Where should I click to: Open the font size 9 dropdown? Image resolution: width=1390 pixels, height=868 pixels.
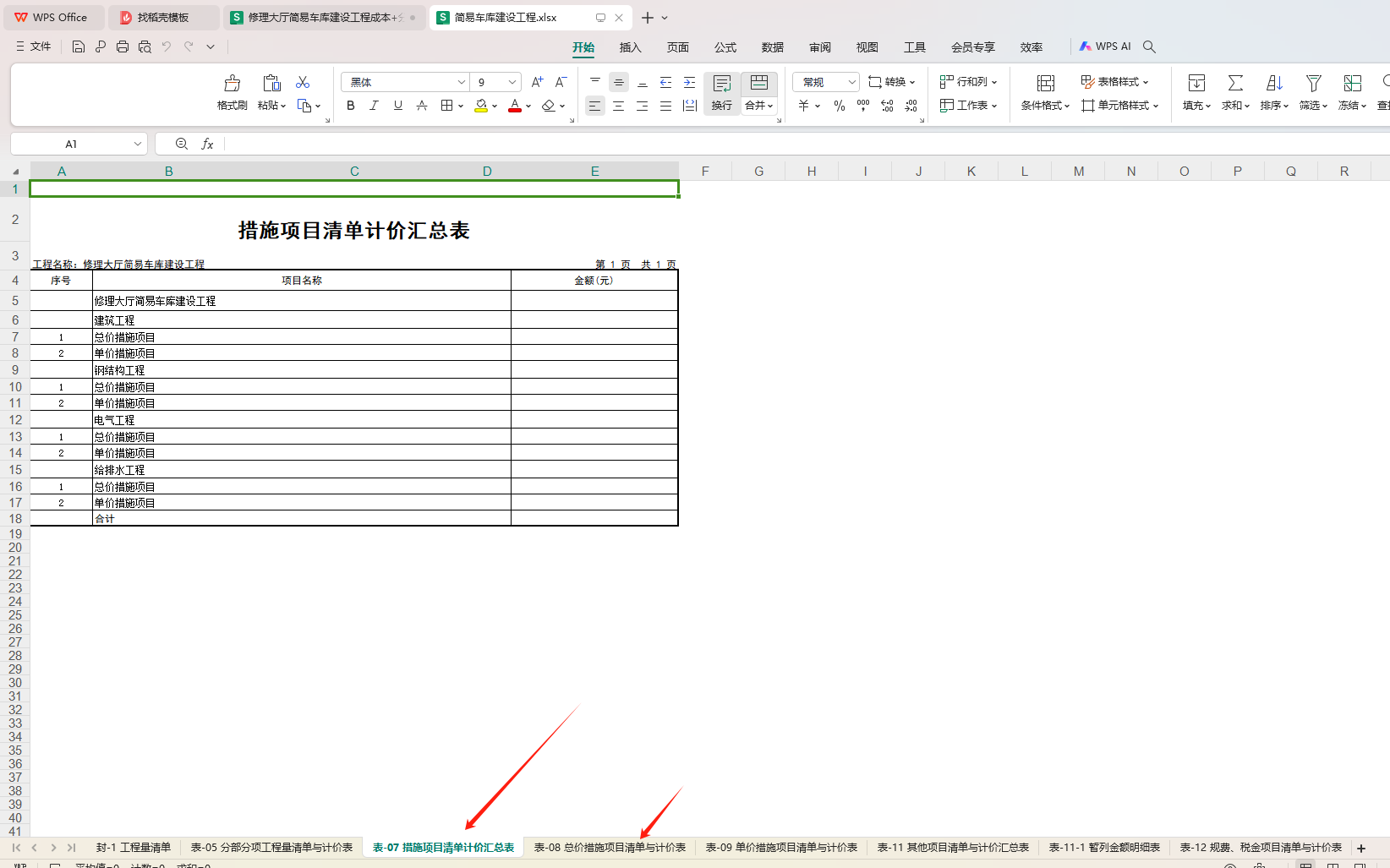(512, 82)
